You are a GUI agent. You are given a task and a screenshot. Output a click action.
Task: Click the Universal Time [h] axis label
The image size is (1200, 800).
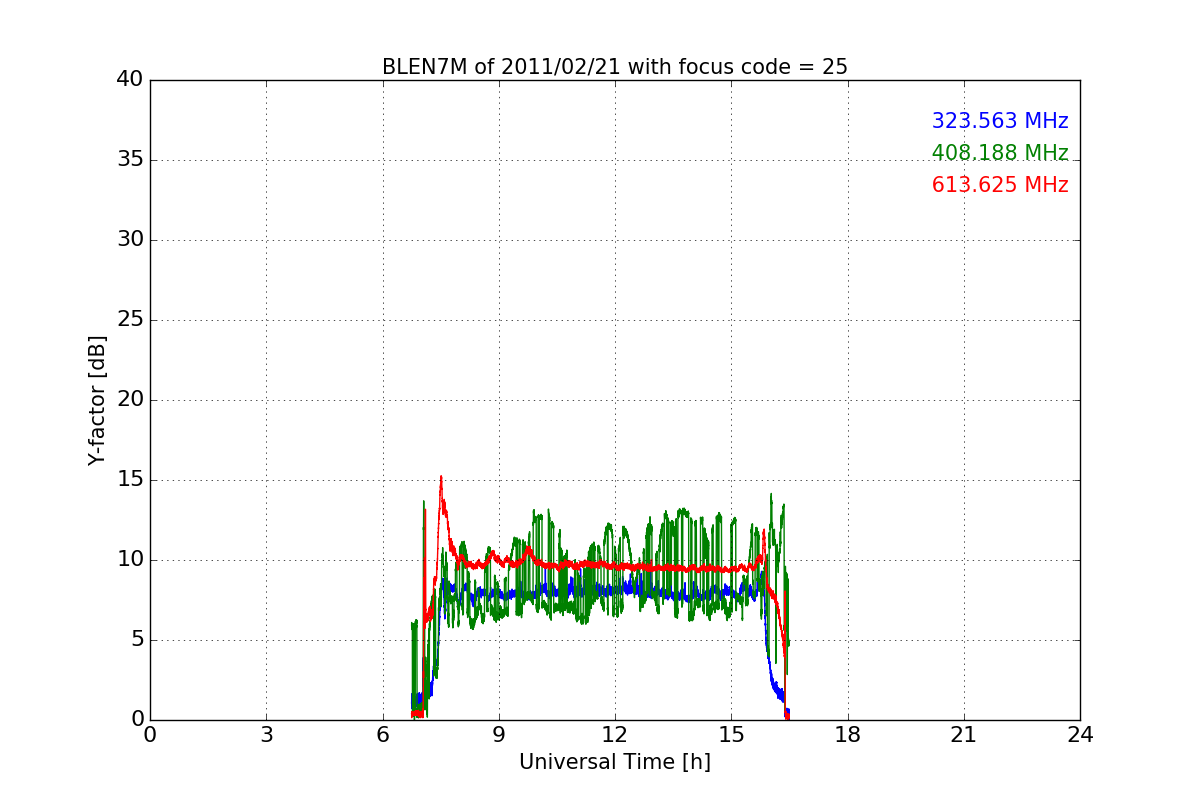(x=614, y=762)
